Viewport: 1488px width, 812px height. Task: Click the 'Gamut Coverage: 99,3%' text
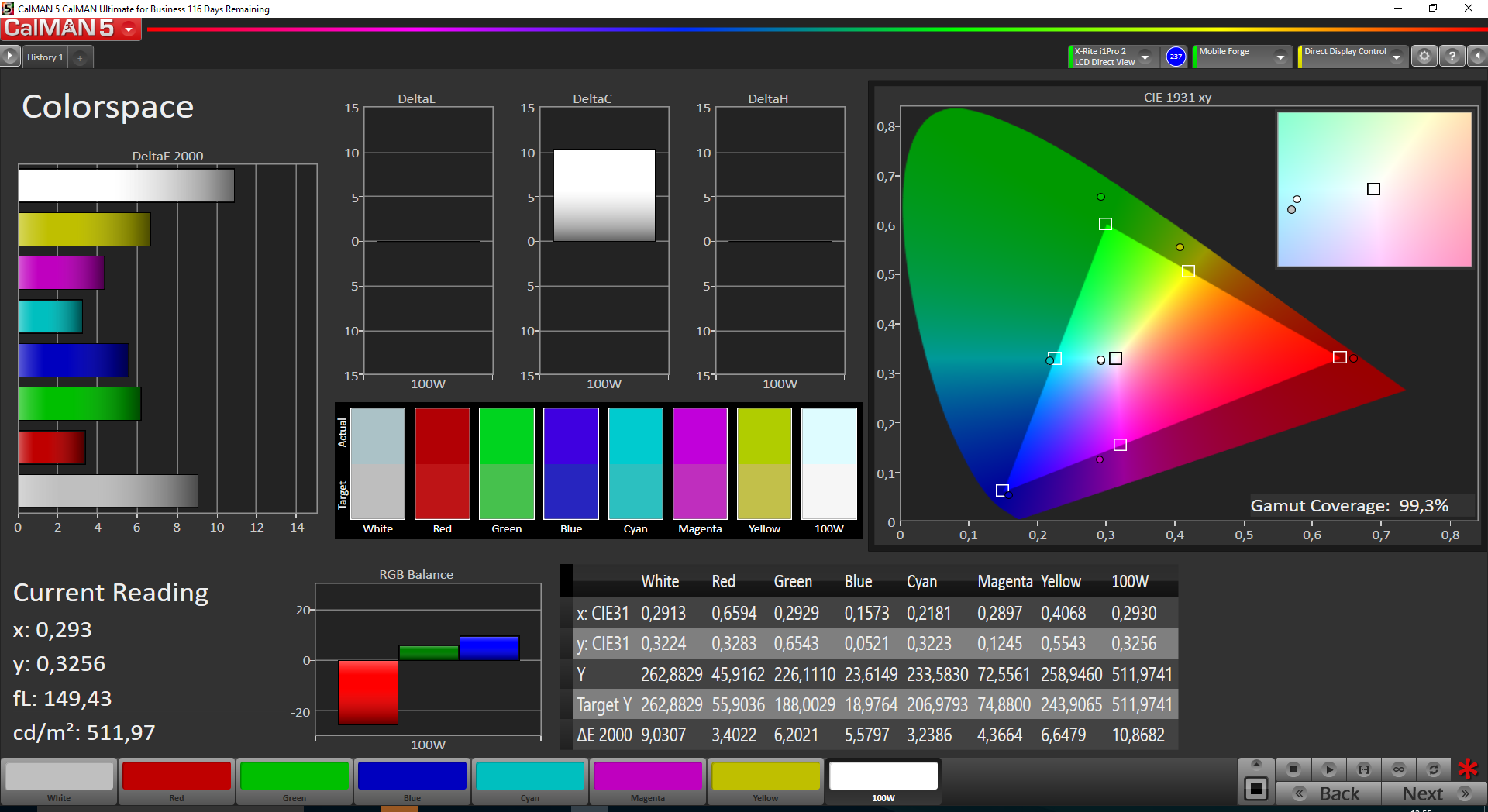1349,506
